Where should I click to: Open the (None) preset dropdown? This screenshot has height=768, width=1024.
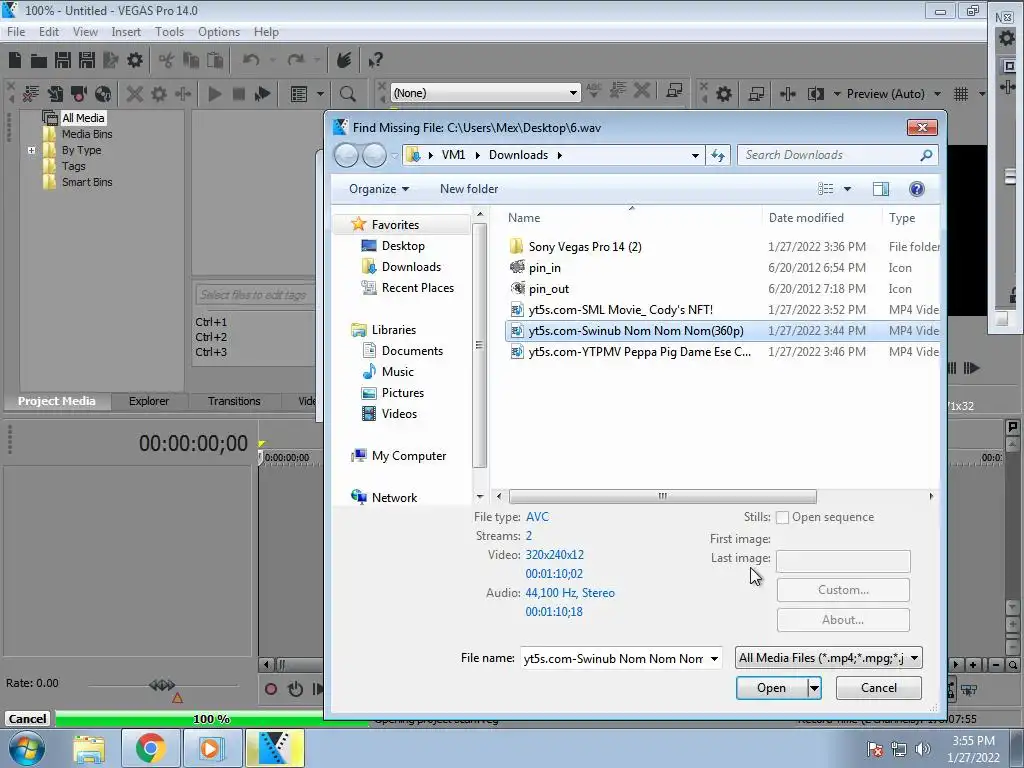click(573, 93)
